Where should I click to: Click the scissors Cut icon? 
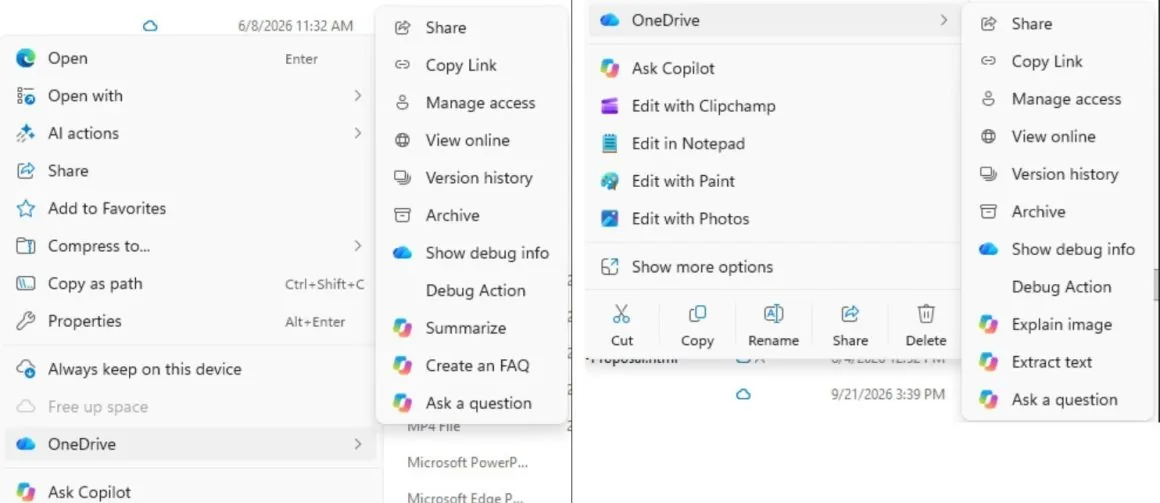point(621,314)
